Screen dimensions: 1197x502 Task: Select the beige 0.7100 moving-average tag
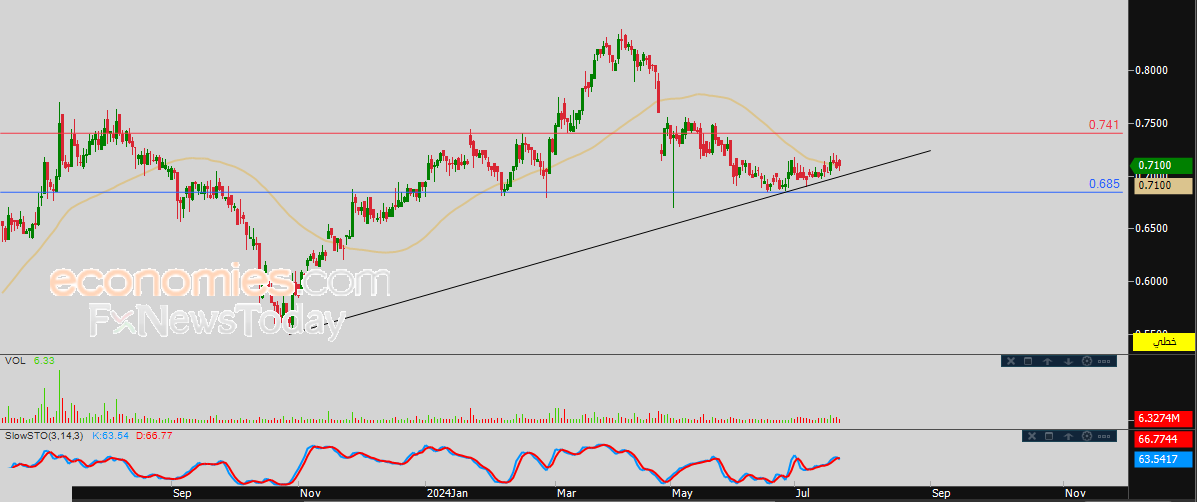tap(1164, 185)
